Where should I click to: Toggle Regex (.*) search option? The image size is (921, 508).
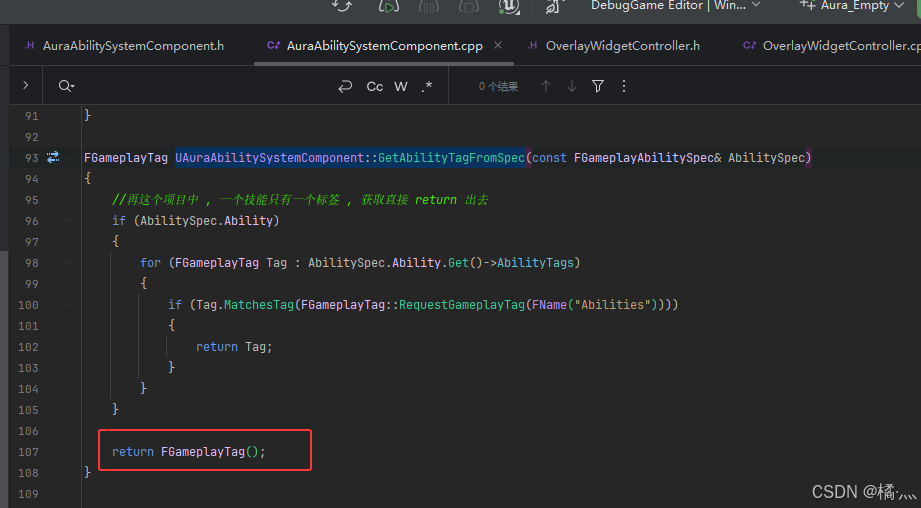coord(427,86)
